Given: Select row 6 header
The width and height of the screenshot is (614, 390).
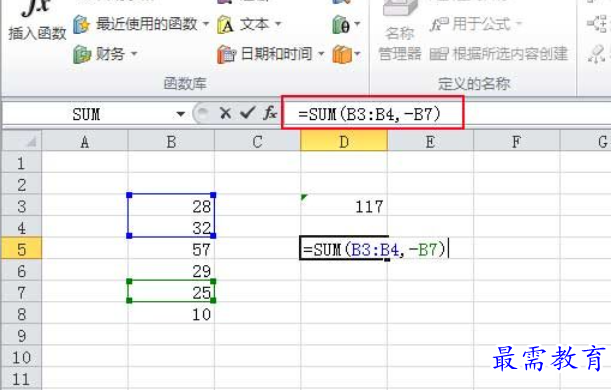Looking at the screenshot, I should coord(22,270).
